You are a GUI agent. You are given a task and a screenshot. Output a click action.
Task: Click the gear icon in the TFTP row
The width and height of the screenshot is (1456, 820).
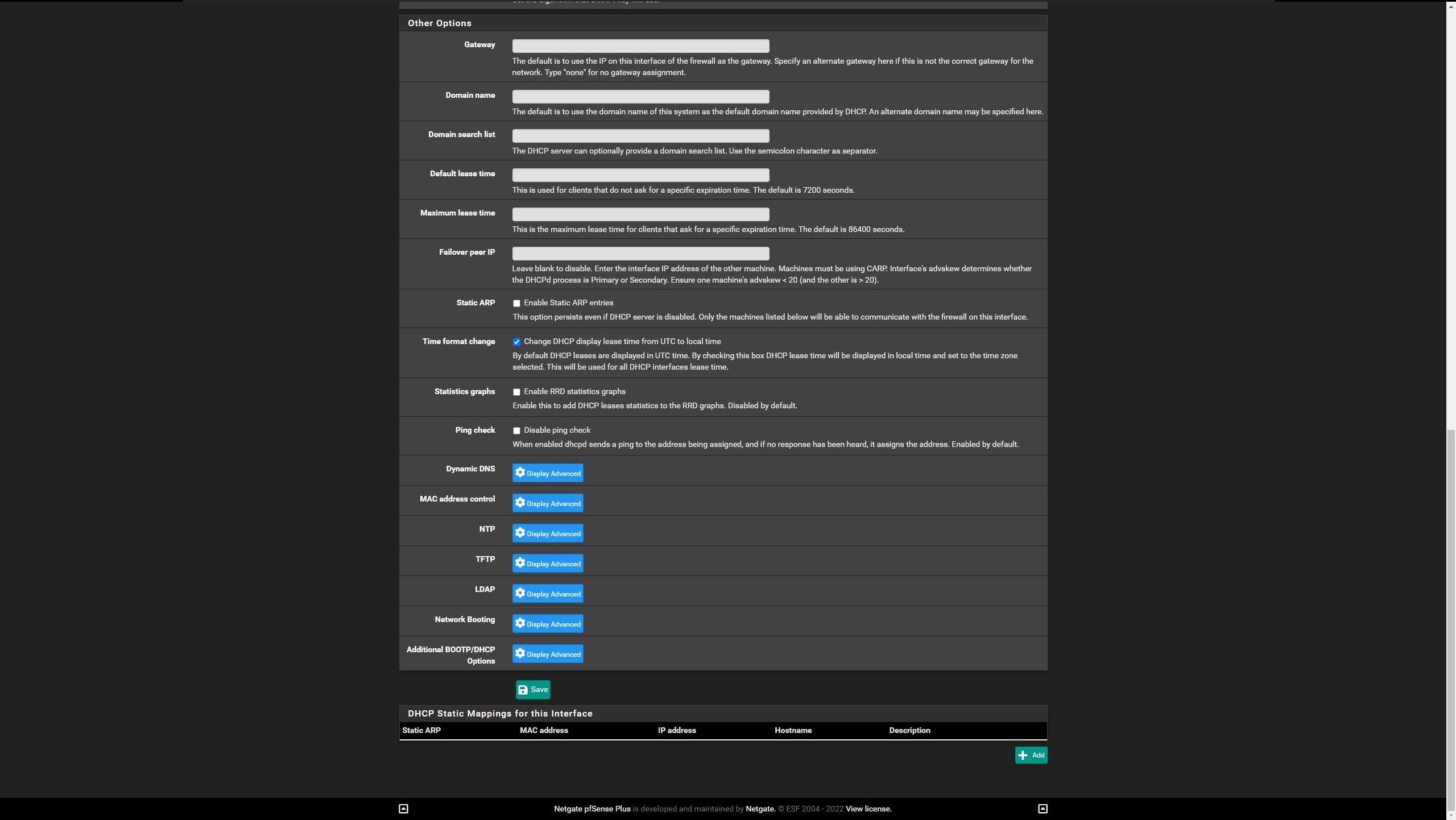click(x=520, y=563)
